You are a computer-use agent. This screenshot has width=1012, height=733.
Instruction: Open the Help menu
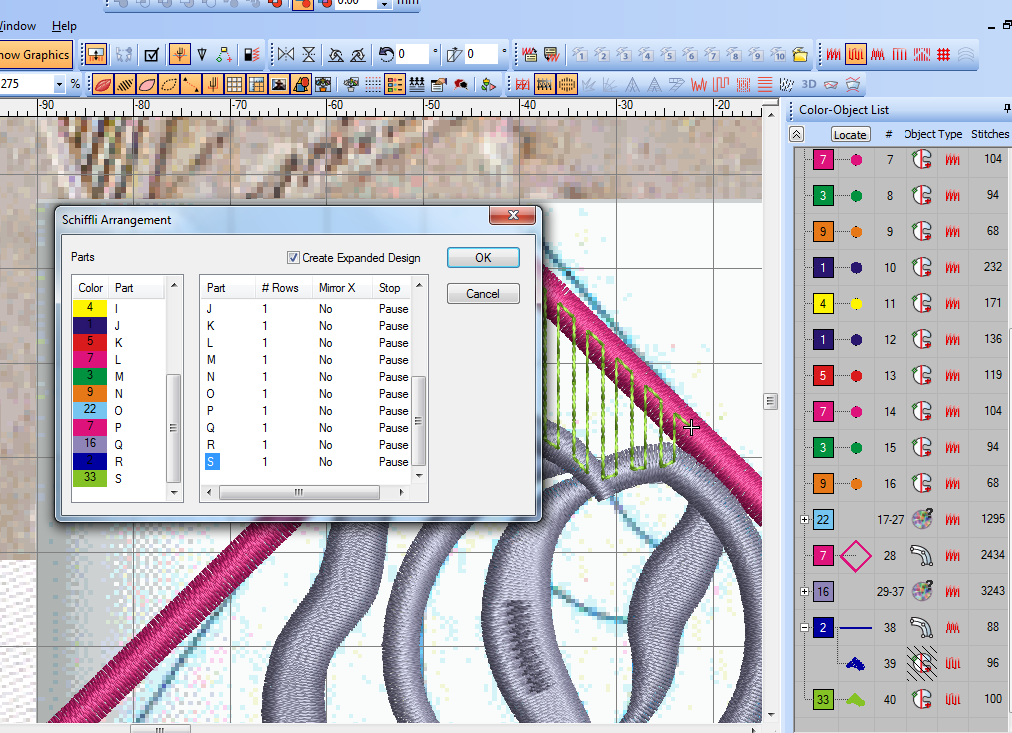(64, 26)
